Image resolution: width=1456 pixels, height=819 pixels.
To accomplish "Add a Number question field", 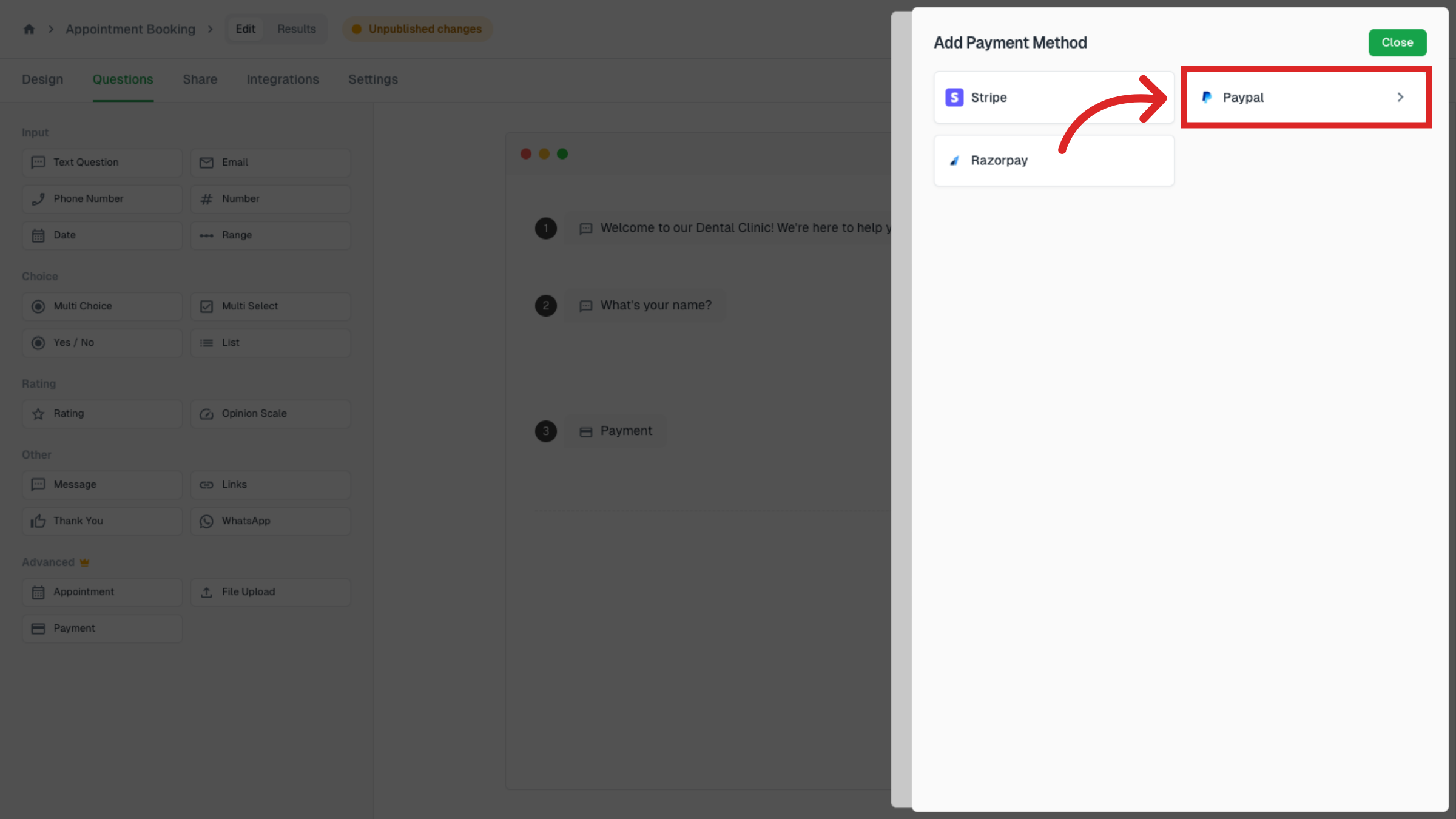I will pos(271,199).
